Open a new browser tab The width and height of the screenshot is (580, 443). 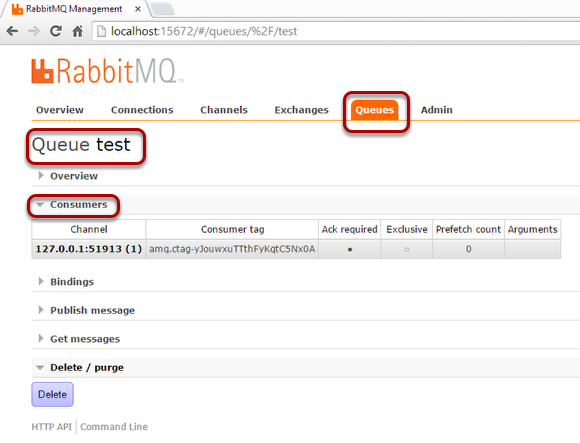coord(163,9)
